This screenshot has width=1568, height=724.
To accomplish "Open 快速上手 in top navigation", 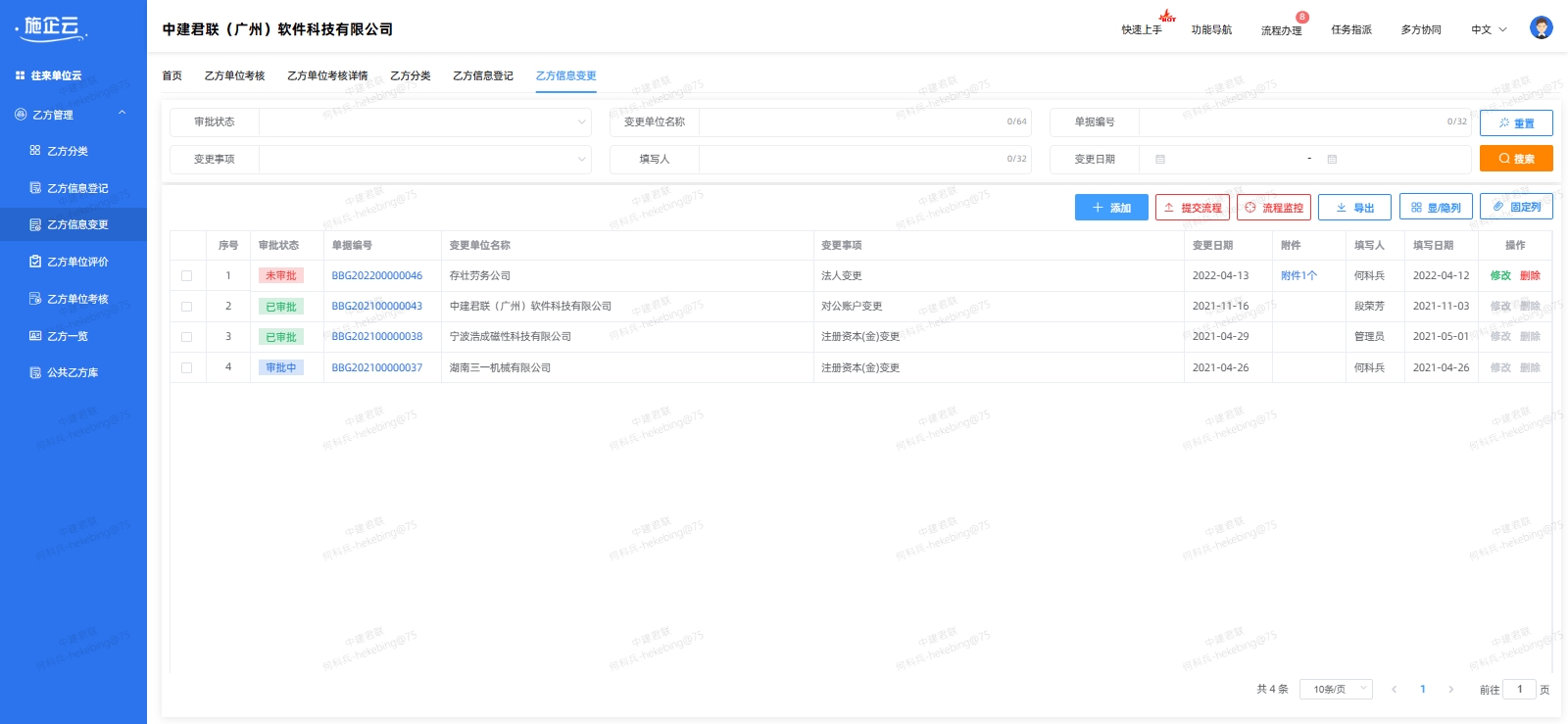I will pyautogui.click(x=1142, y=30).
